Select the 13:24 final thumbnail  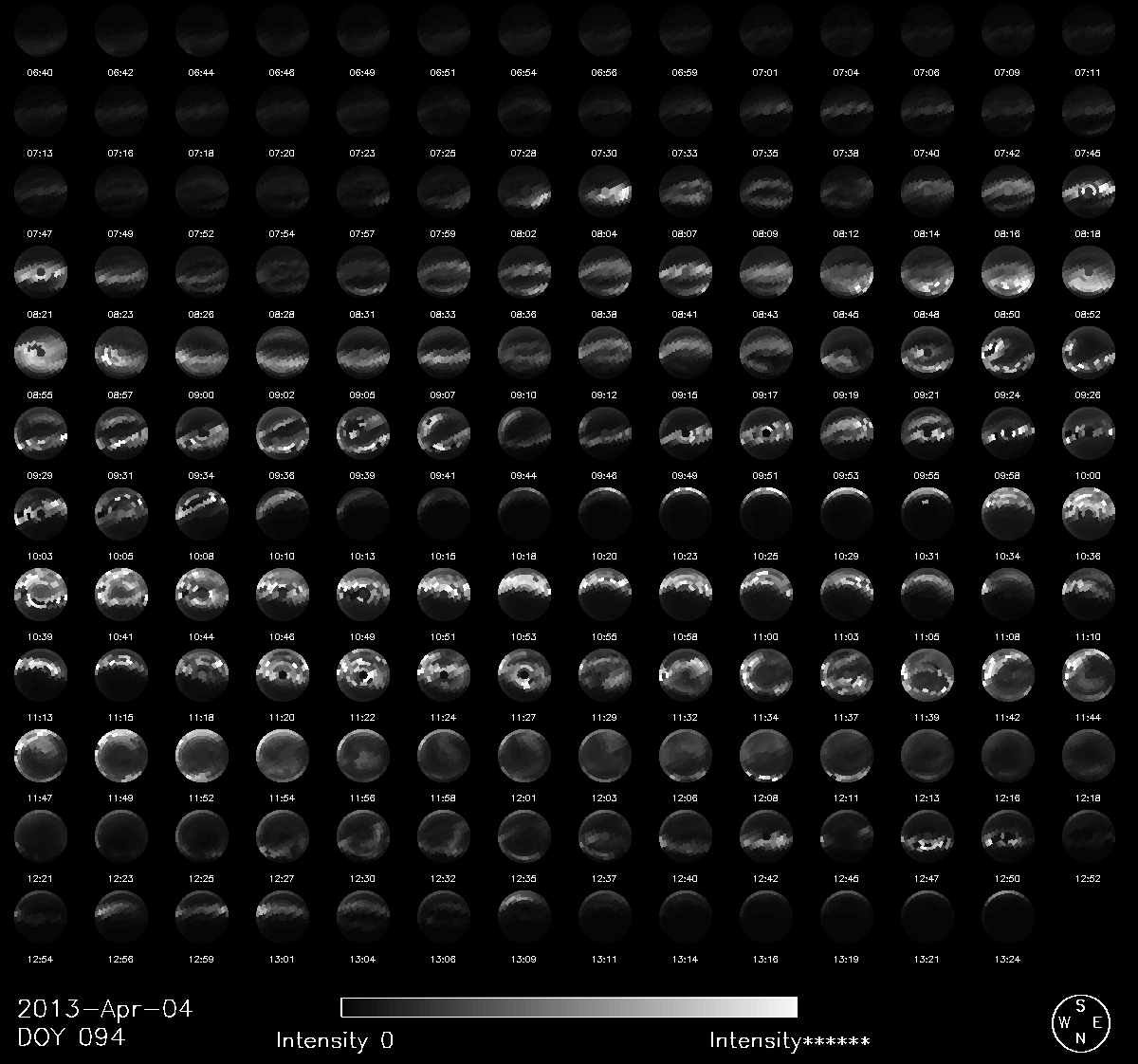tap(1008, 916)
